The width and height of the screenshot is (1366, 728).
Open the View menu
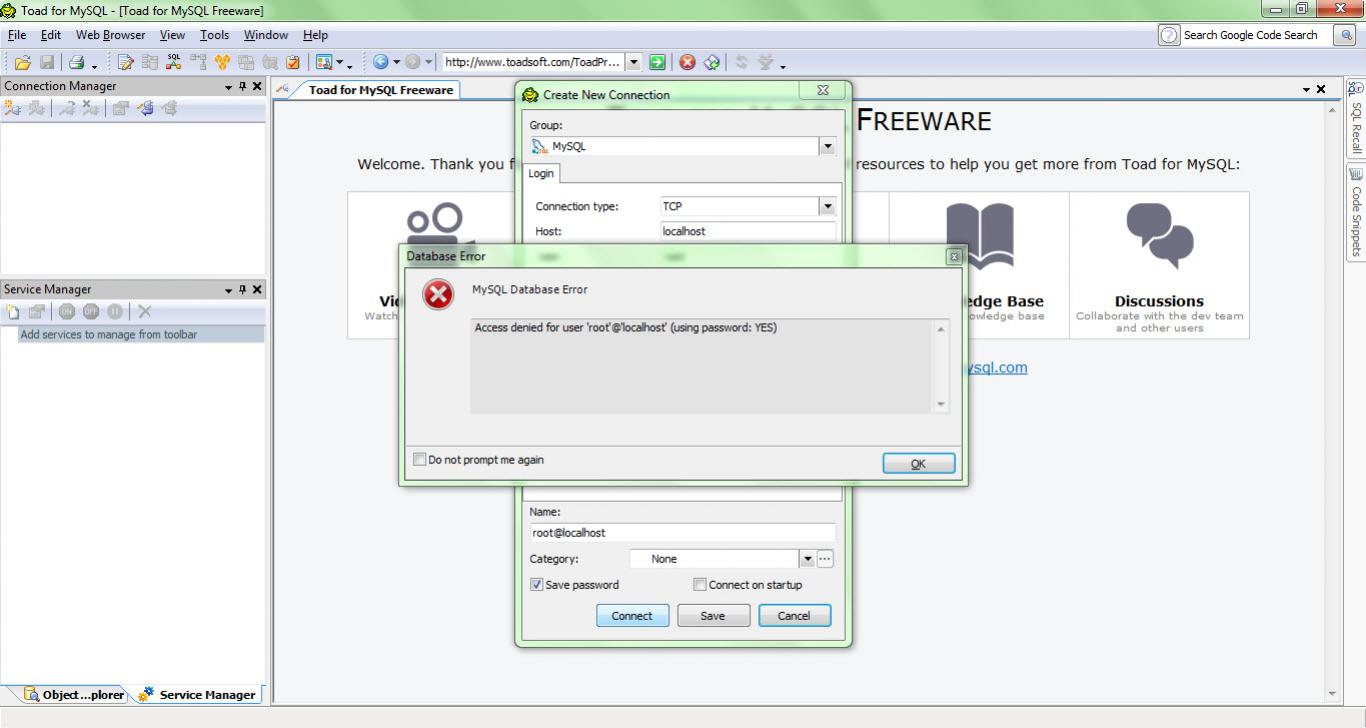coord(172,35)
